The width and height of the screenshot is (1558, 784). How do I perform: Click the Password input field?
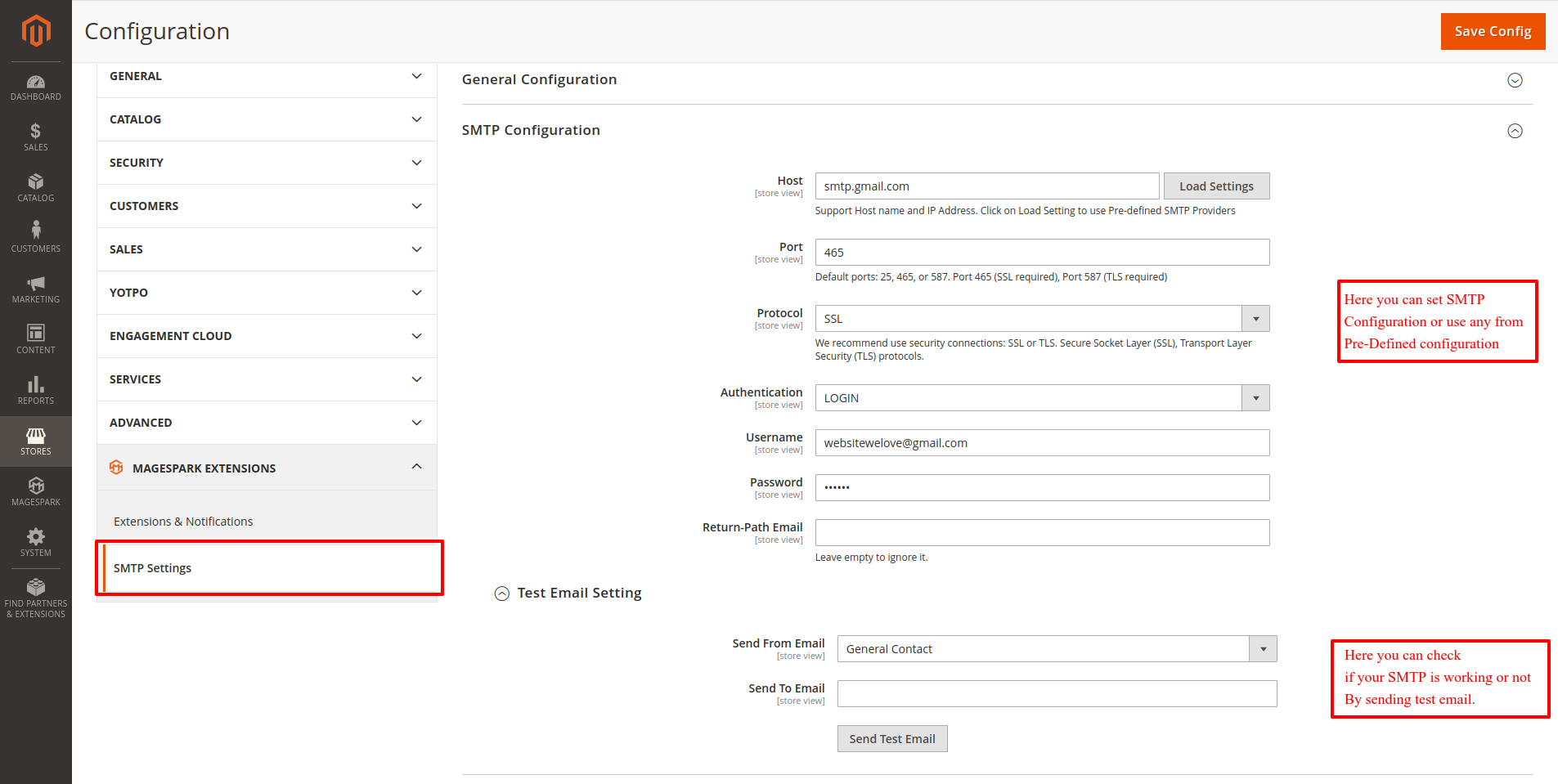pyautogui.click(x=1042, y=488)
